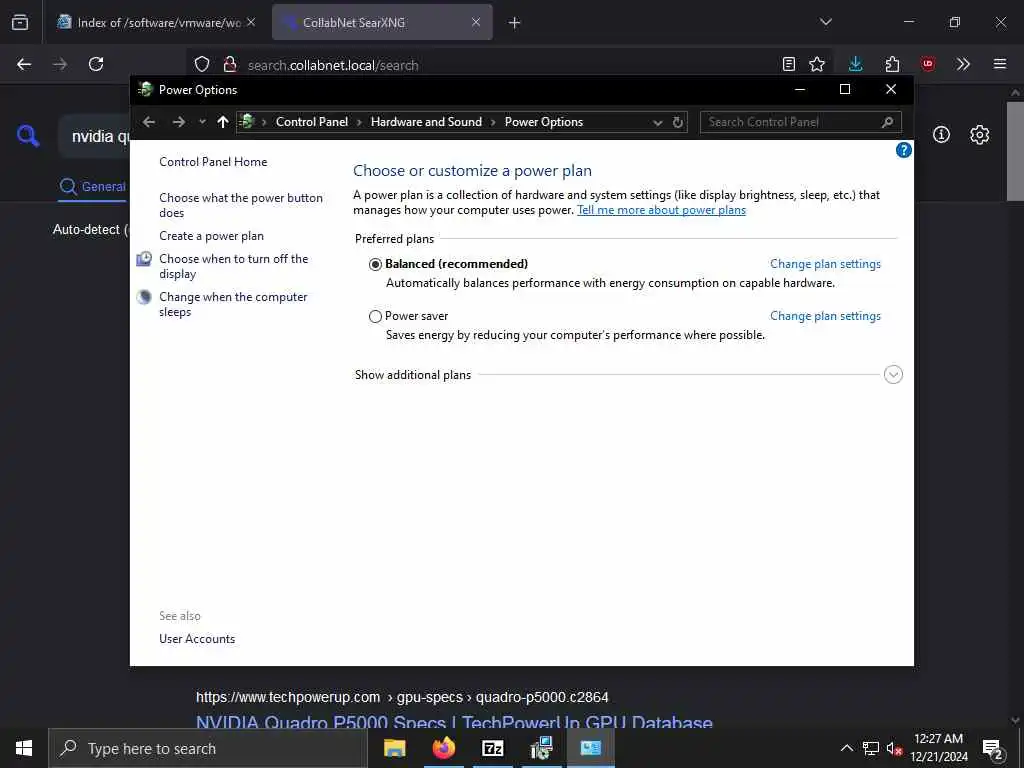Open Firefox View recent browsing icon

(x=20, y=22)
